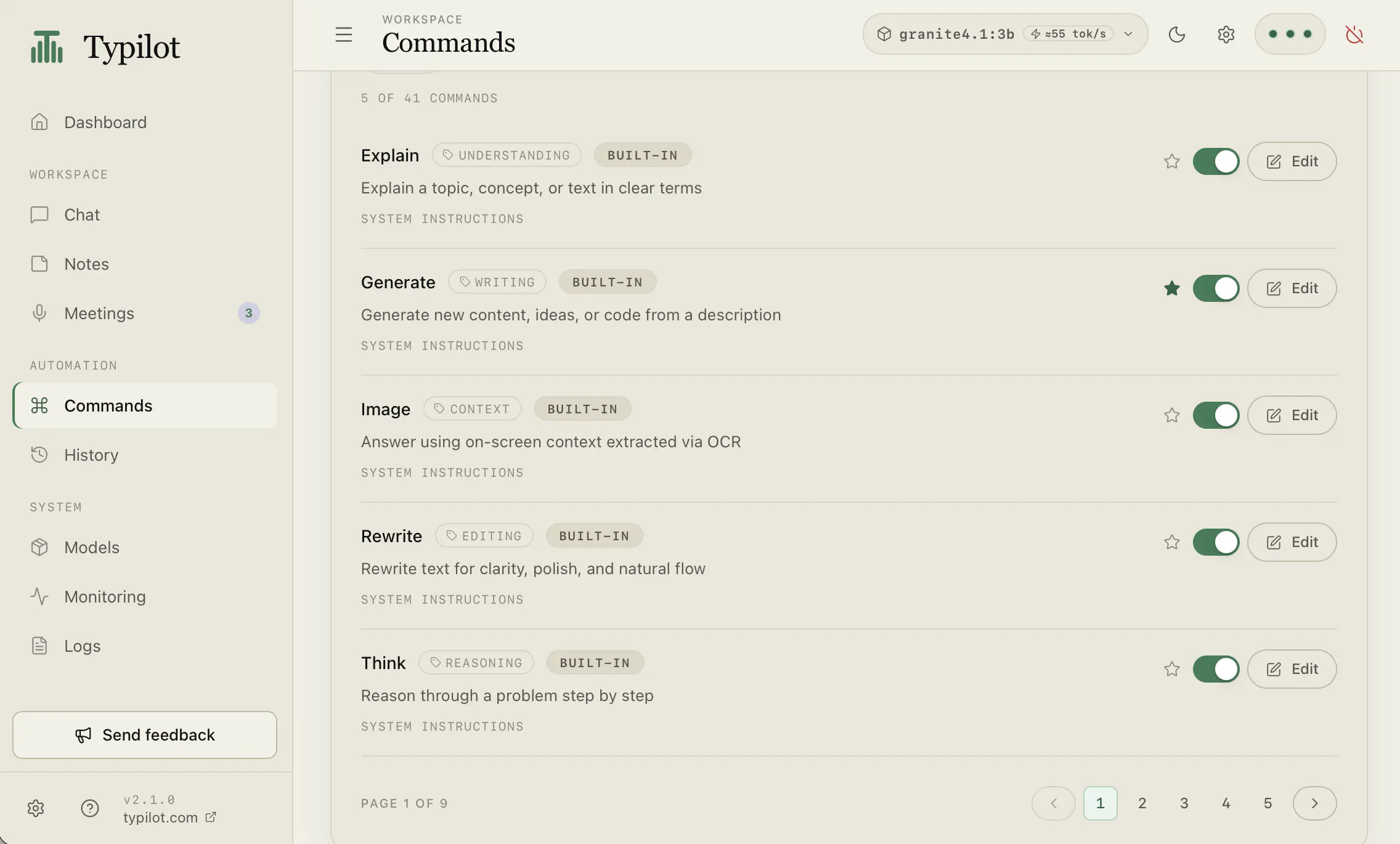The image size is (1400, 844).
Task: Click CONTEXT tag on Image command
Action: tap(472, 409)
